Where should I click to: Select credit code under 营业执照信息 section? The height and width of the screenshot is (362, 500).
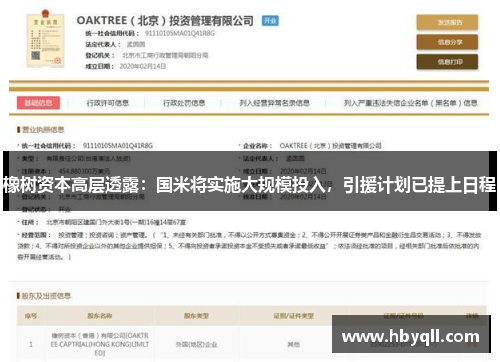118,146
